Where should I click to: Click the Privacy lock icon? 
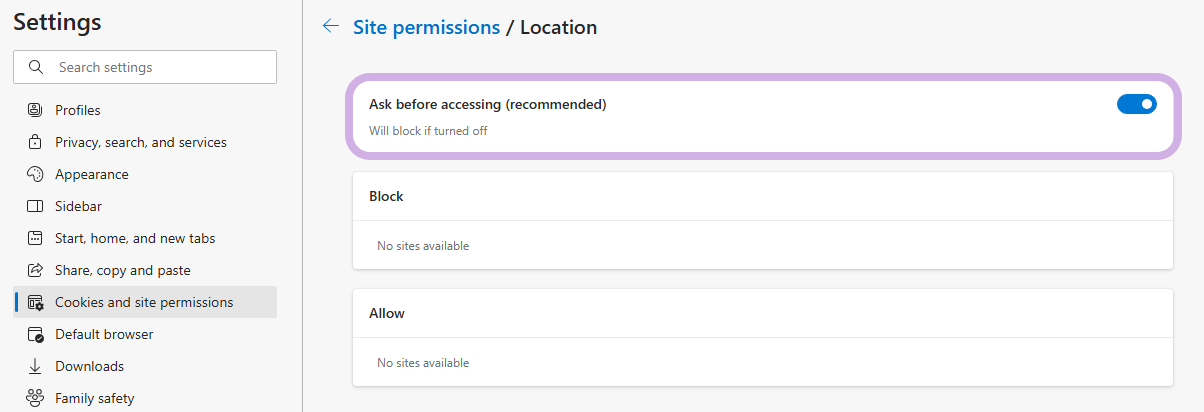point(35,142)
